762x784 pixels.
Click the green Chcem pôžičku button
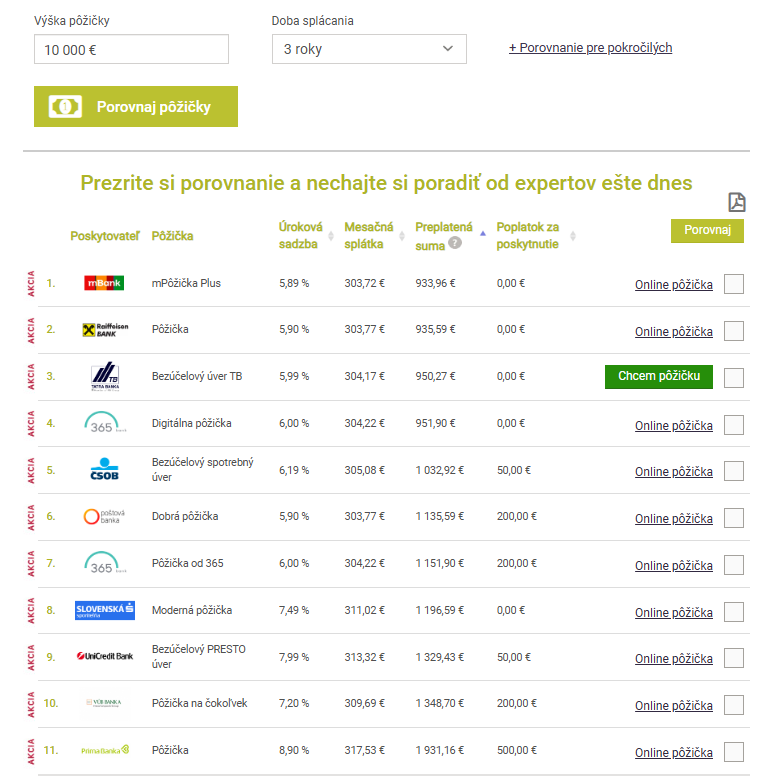tap(658, 377)
